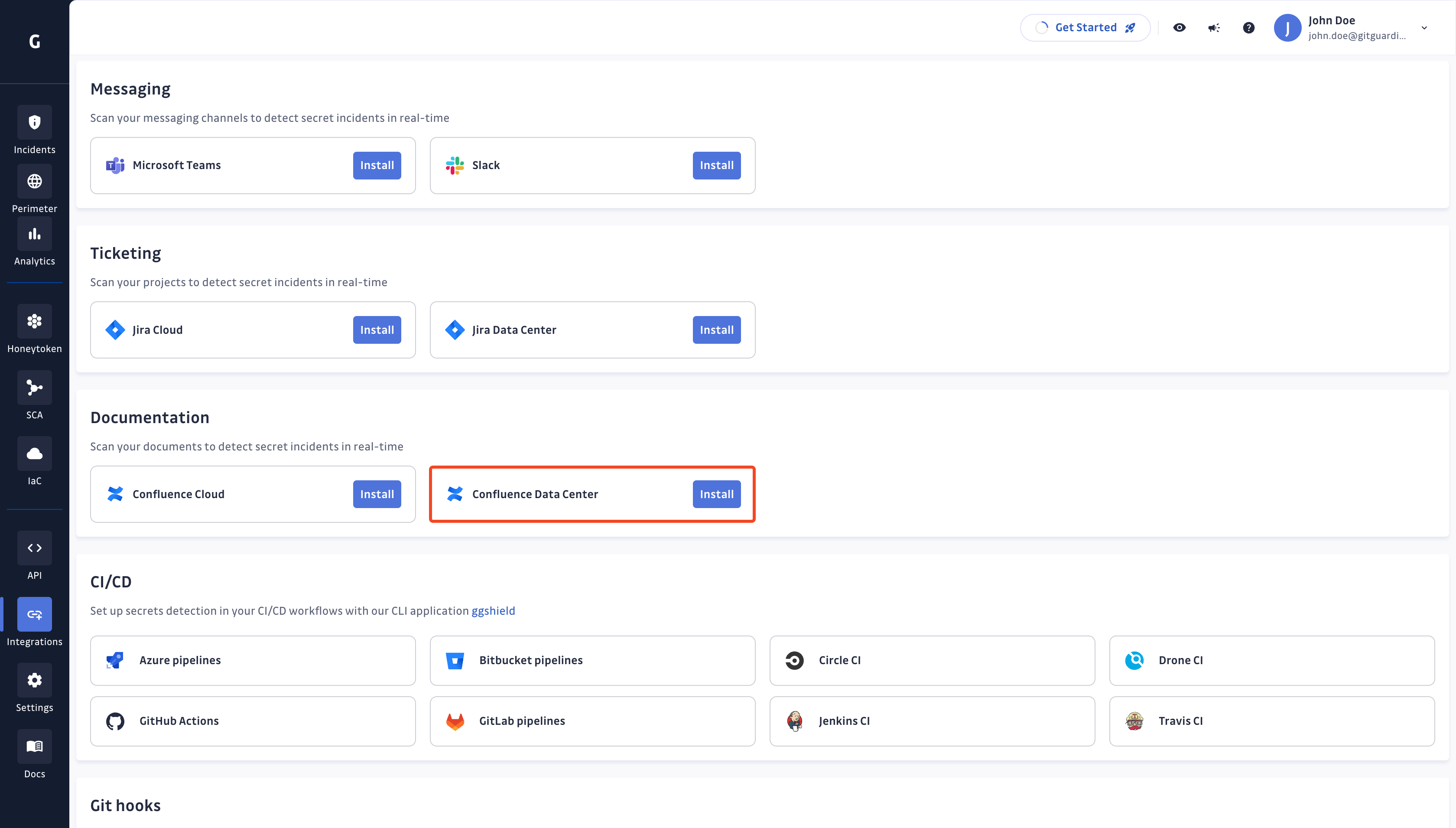Screen dimensions: 1456x828
Task: Open the Azure pipelines card
Action: click(253, 660)
